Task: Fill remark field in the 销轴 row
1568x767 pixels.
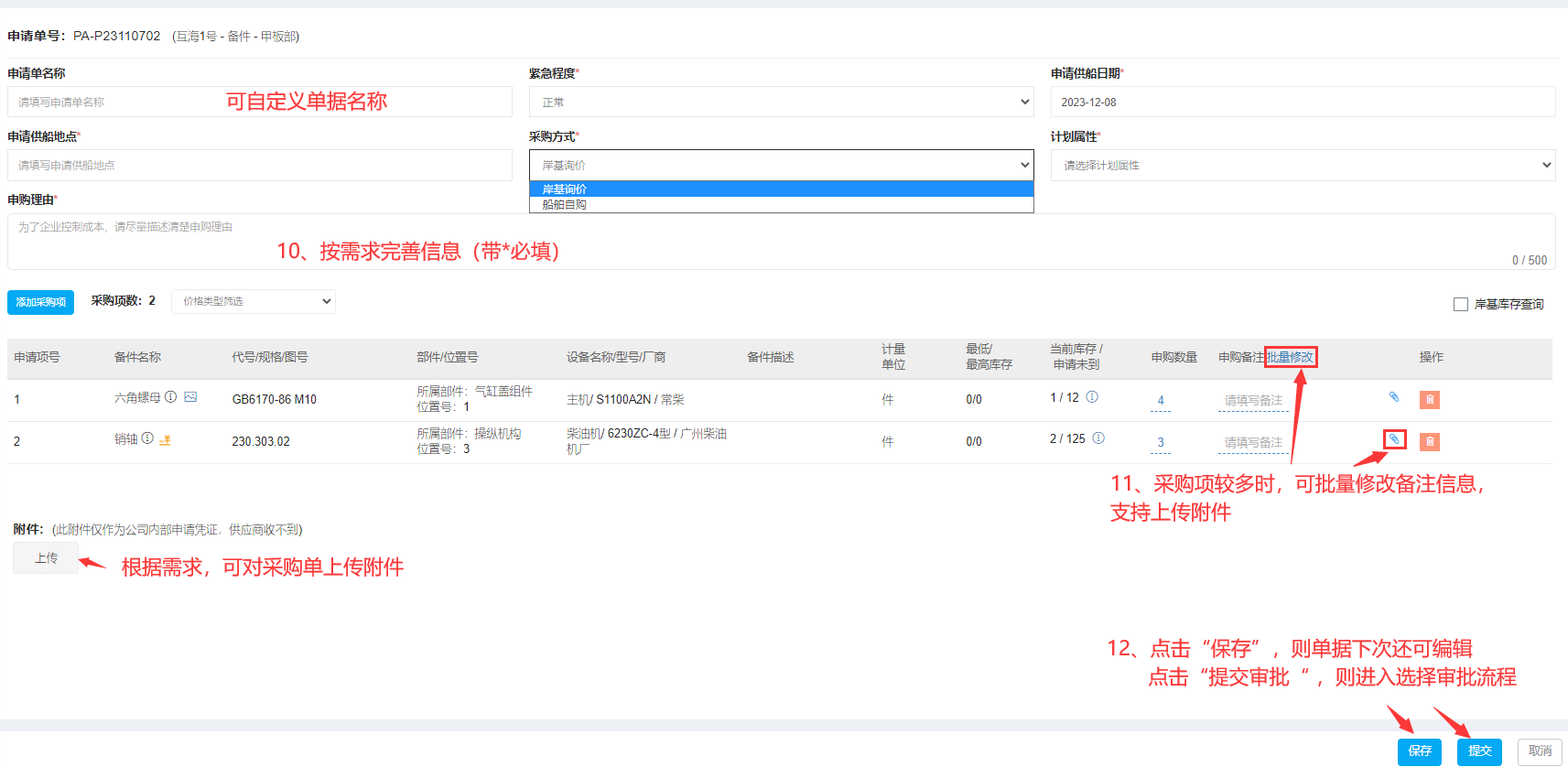Action: pos(1253,442)
